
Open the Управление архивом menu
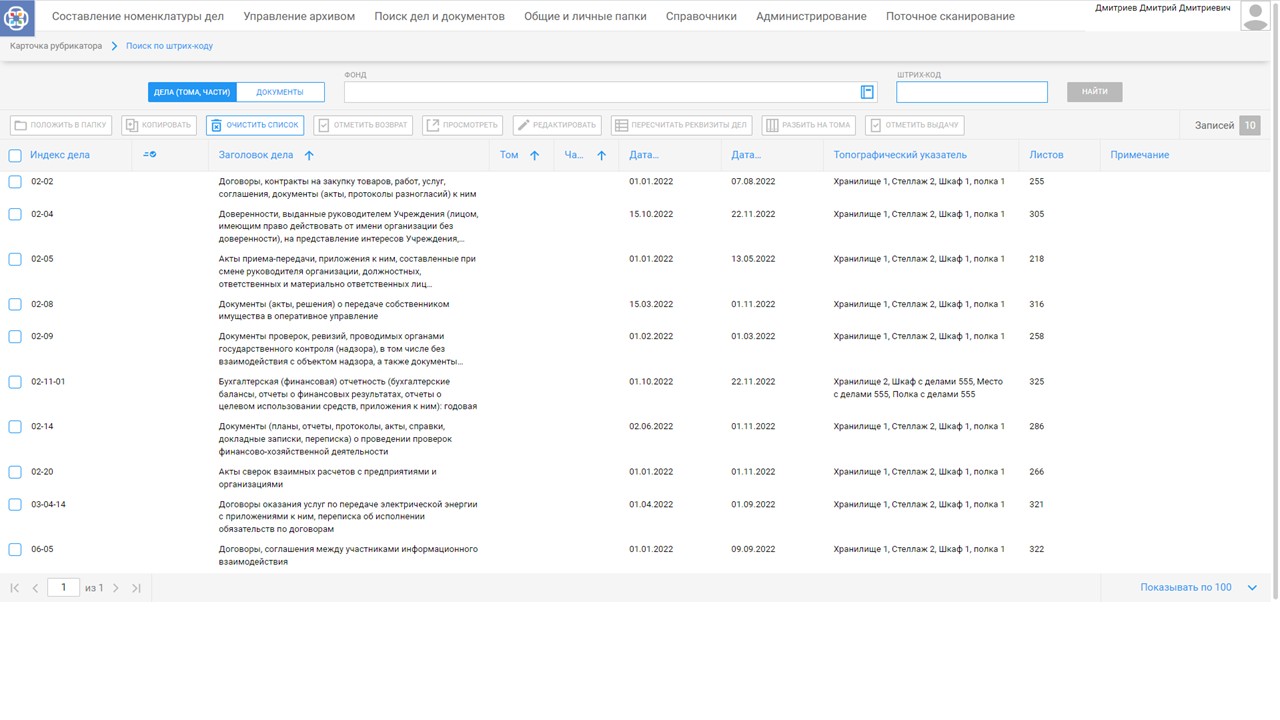click(x=299, y=16)
